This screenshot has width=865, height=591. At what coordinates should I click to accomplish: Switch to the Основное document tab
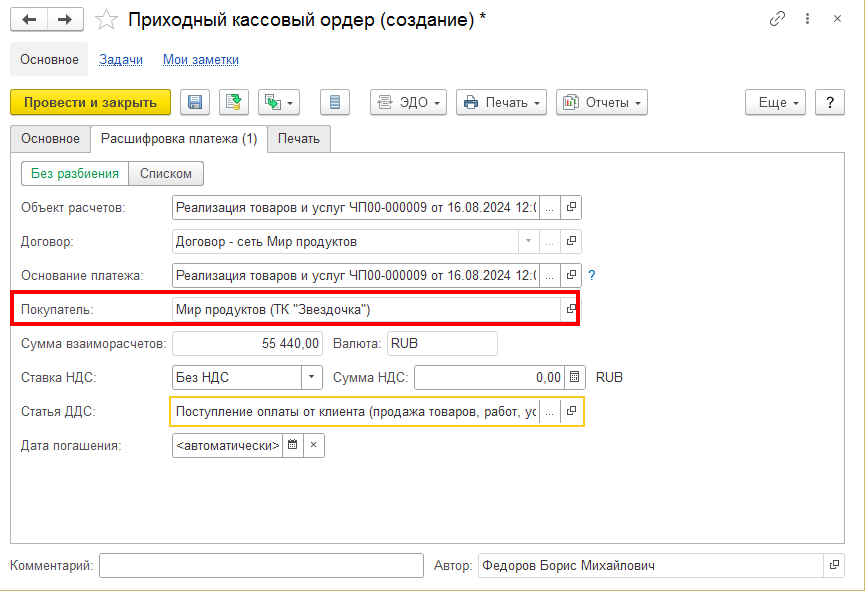click(x=50, y=139)
